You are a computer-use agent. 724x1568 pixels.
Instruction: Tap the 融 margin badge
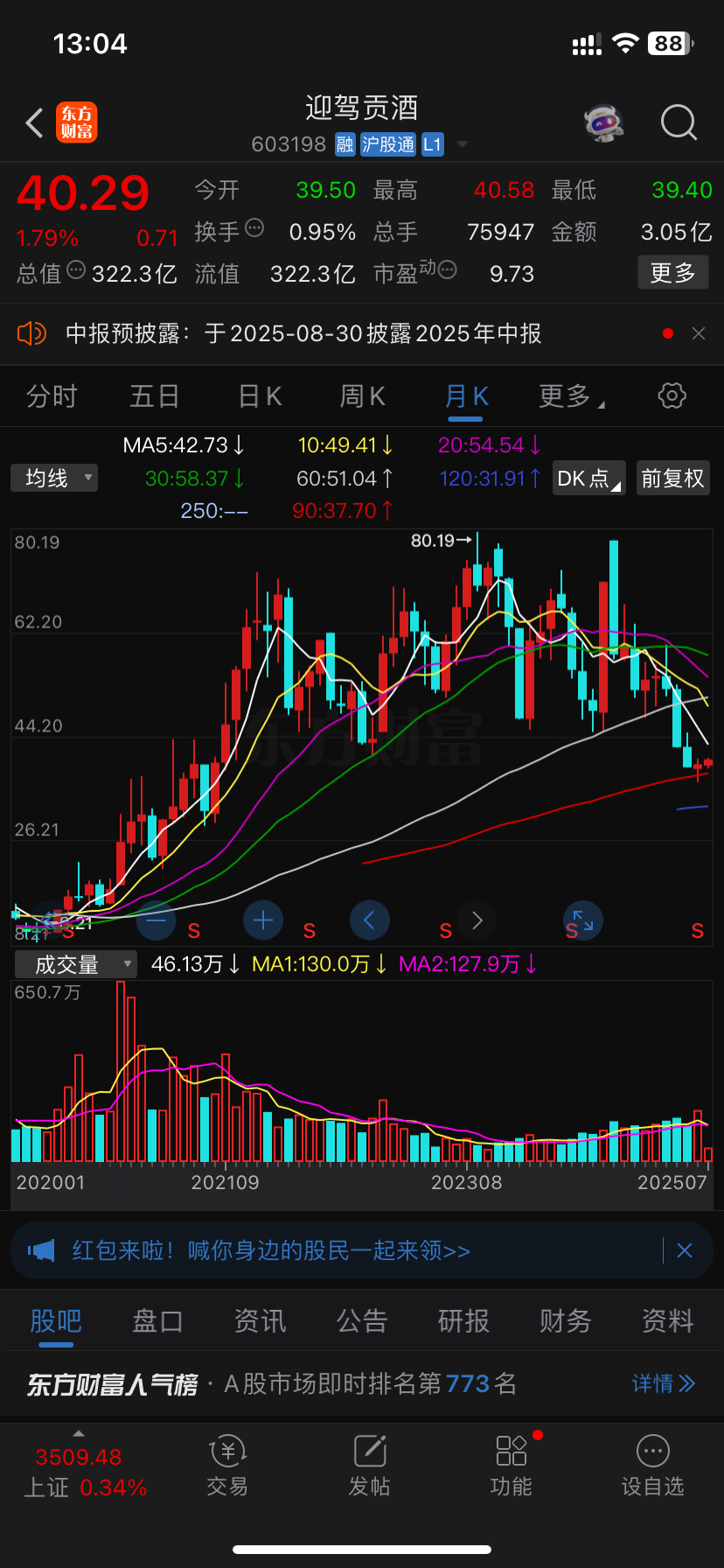point(345,144)
